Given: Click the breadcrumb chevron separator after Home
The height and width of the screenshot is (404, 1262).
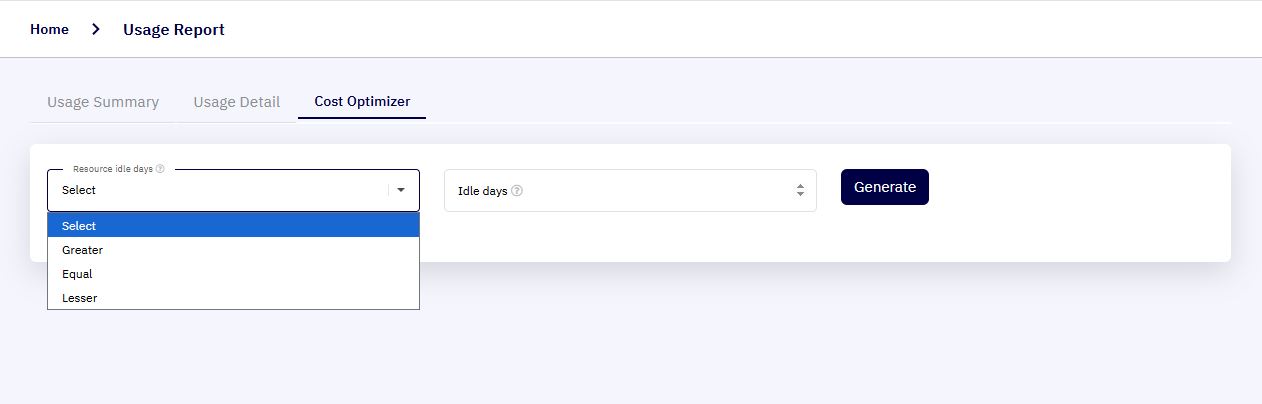Looking at the screenshot, I should [96, 29].
